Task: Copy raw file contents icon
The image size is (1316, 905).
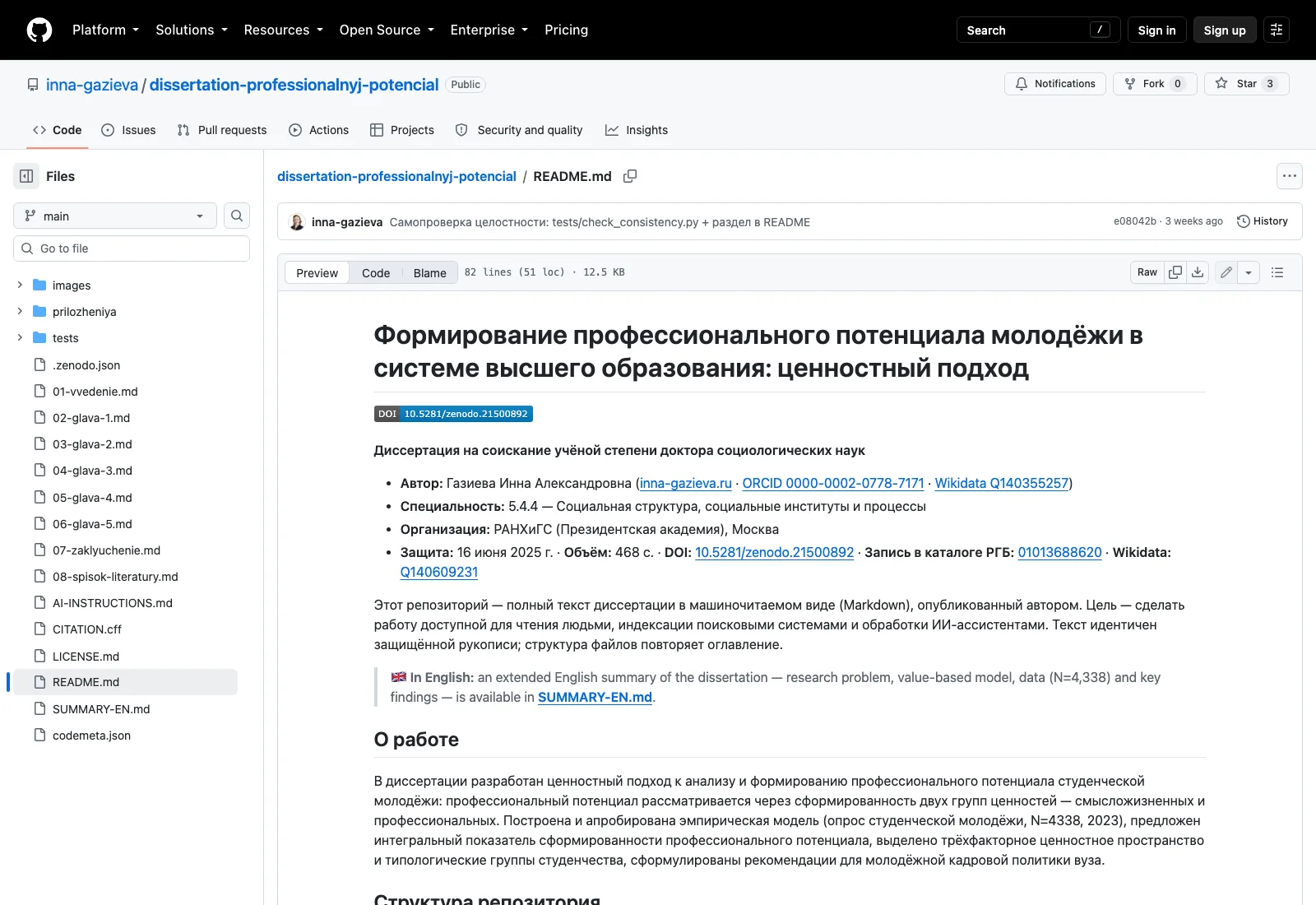Action: pyautogui.click(x=1175, y=272)
